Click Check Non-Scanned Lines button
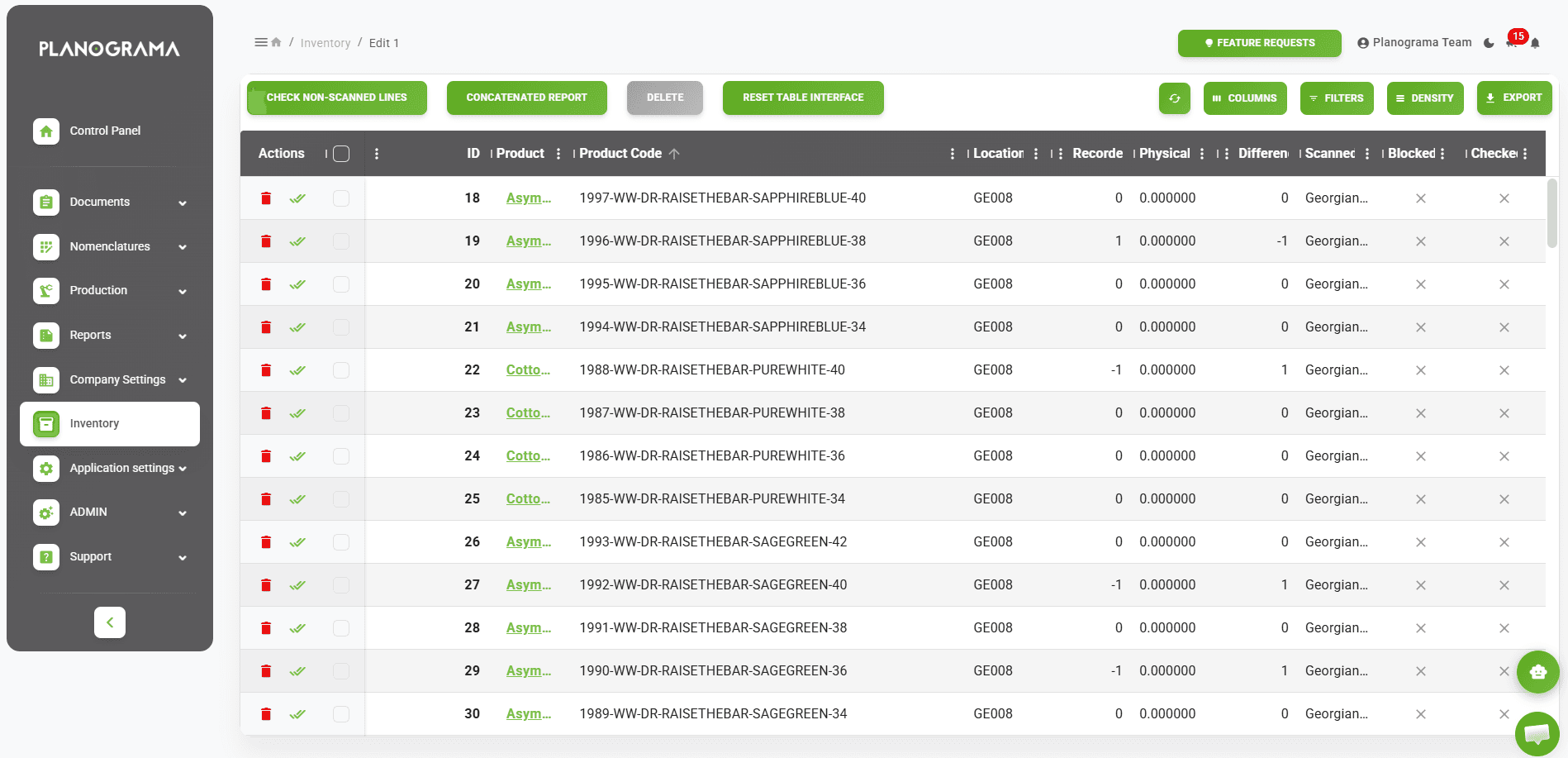The height and width of the screenshot is (758, 1568). pyautogui.click(x=337, y=98)
